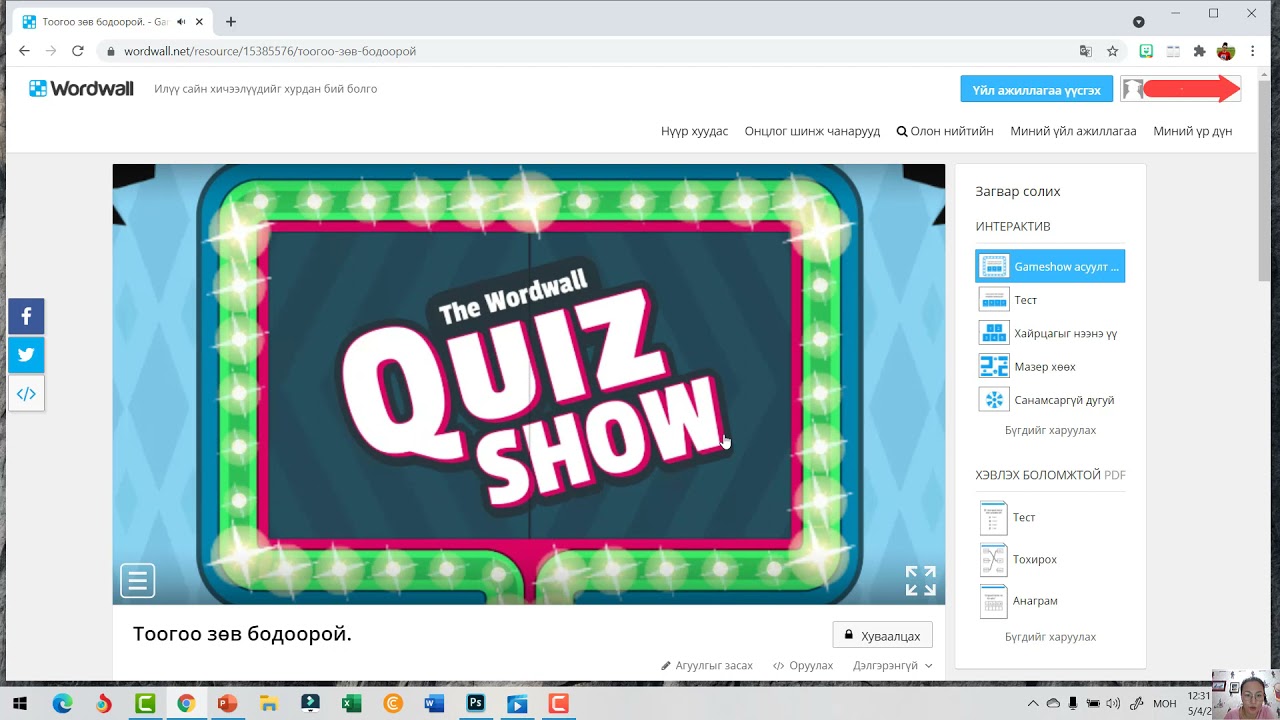1280x720 pixels.
Task: Mute the tab audio speaker icon
Action: coord(181,22)
